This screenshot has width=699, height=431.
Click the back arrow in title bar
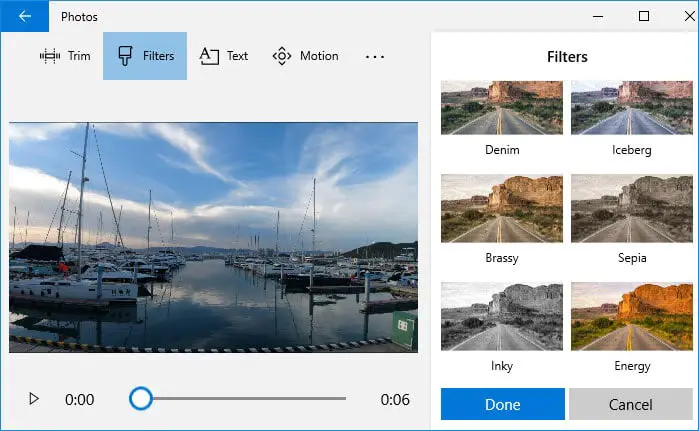pos(24,16)
